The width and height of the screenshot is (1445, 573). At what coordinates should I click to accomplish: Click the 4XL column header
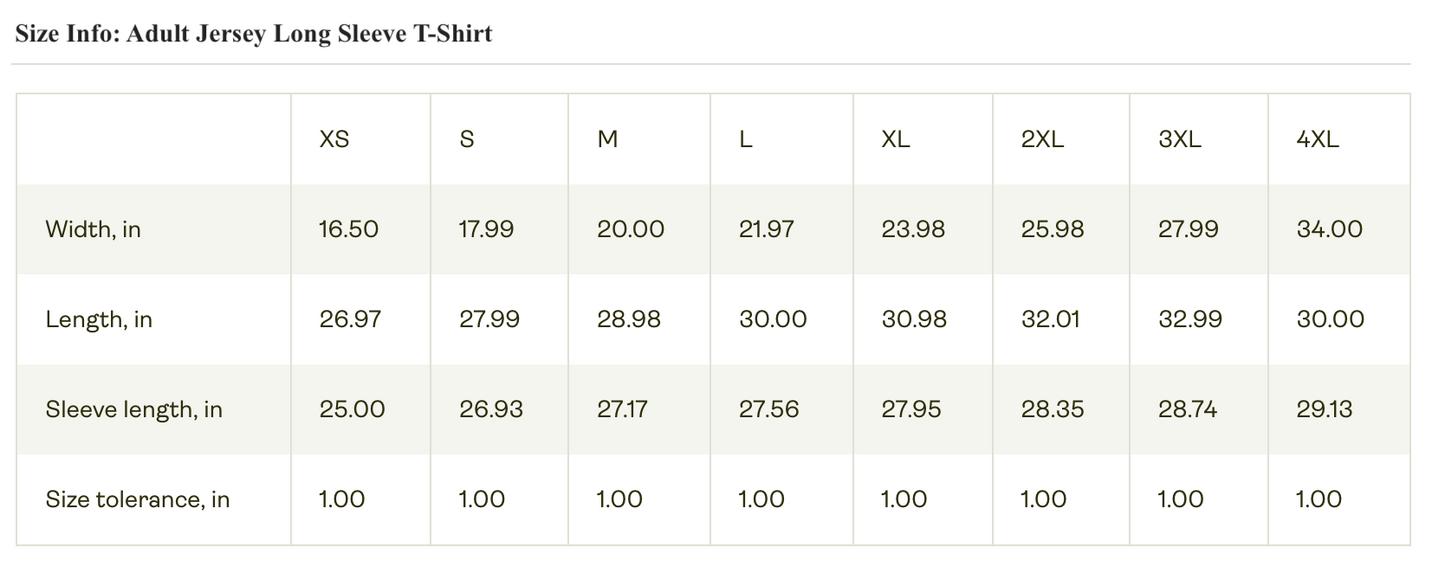pos(1317,140)
